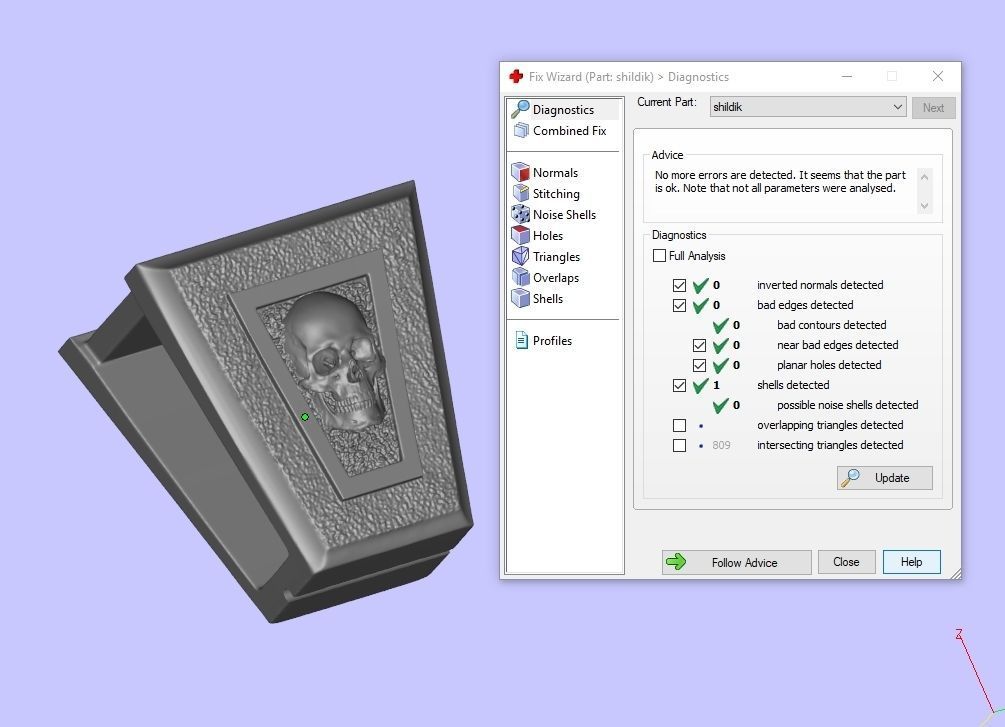This screenshot has width=1005, height=727.
Task: Click the Follow Advice button
Action: pyautogui.click(x=736, y=562)
